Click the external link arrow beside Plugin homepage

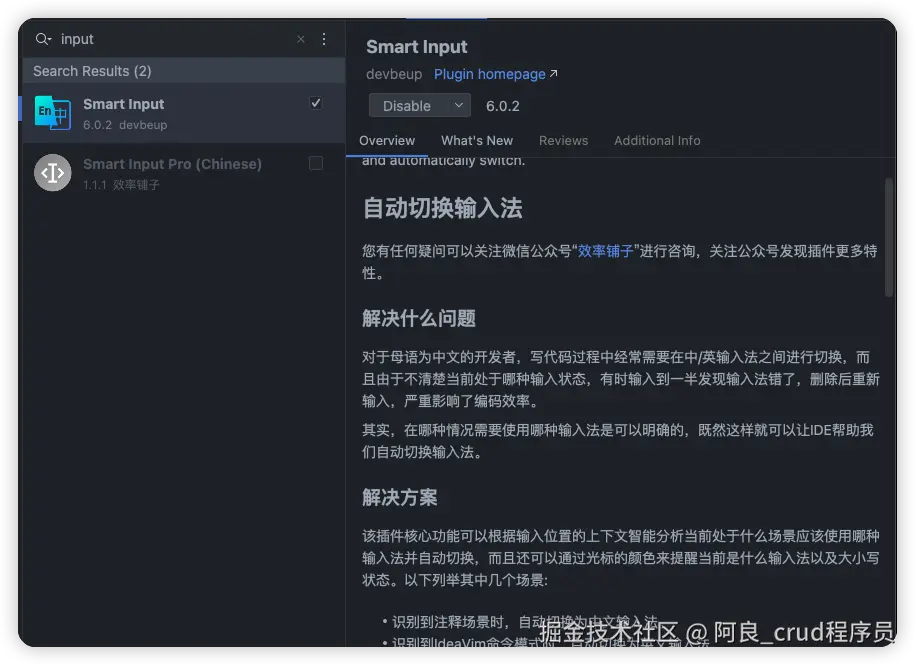(554, 74)
